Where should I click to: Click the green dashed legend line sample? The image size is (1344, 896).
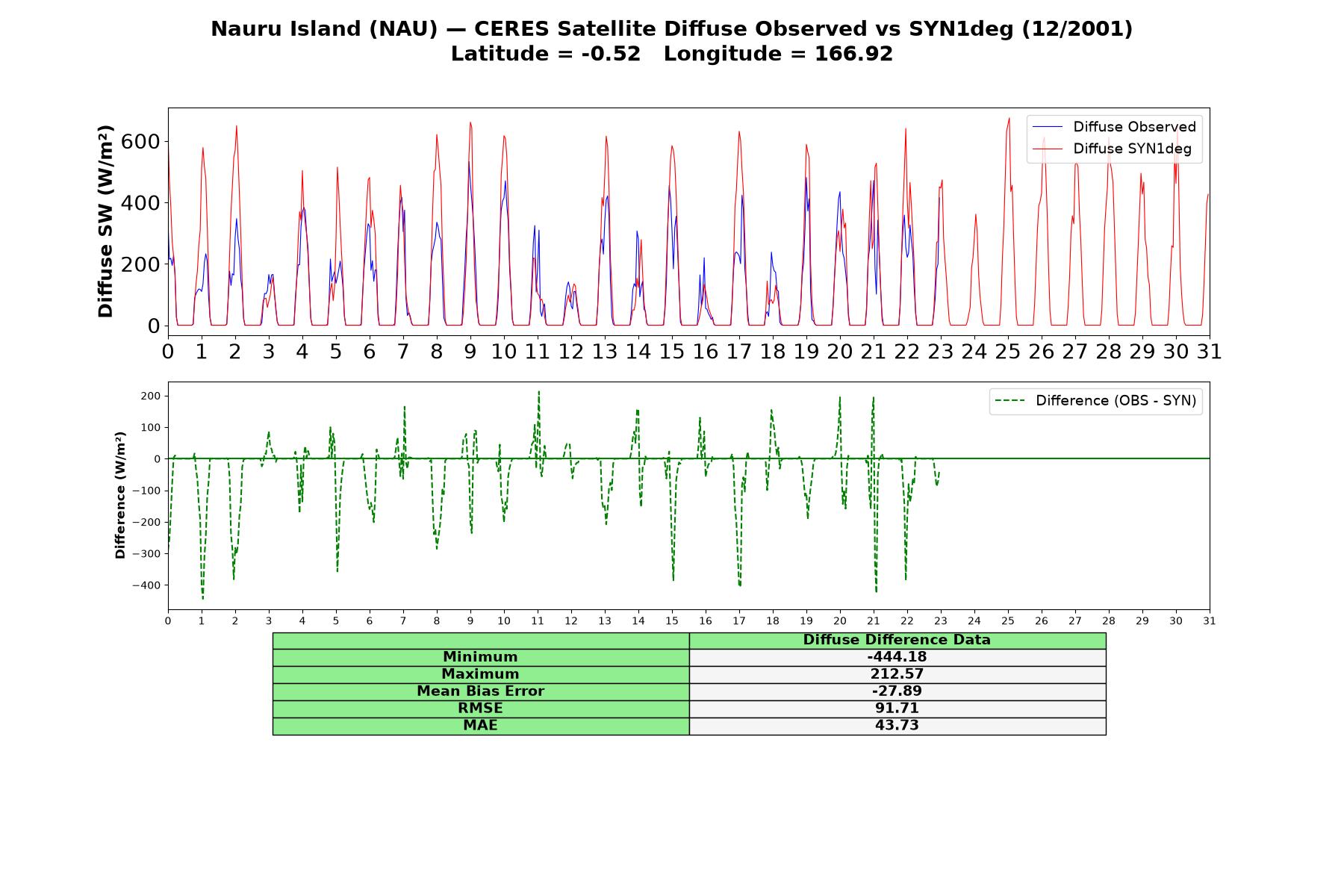pyautogui.click(x=1010, y=401)
